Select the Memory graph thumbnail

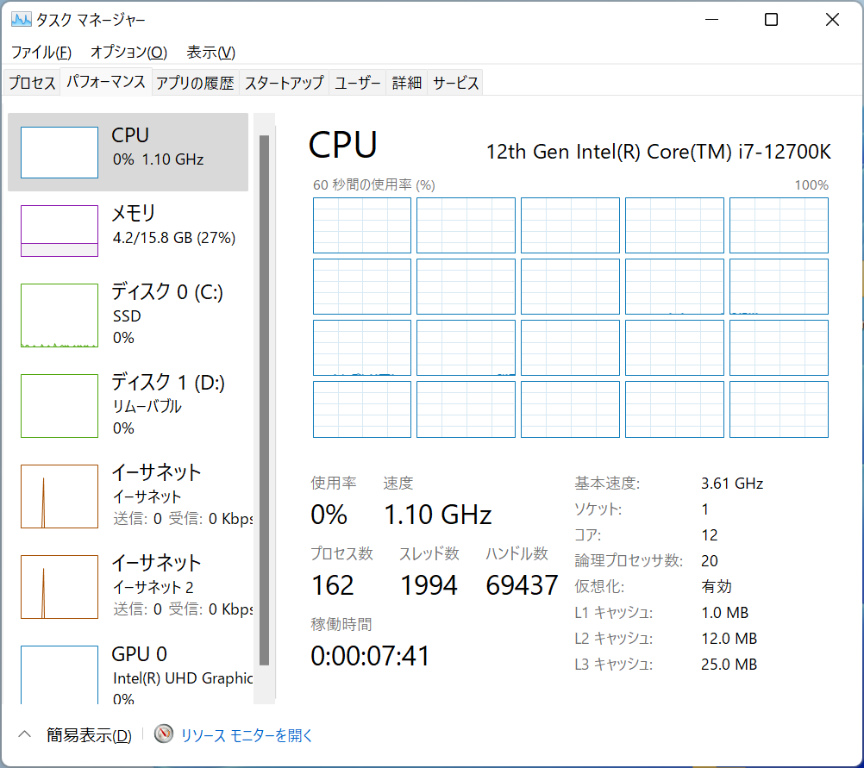[x=59, y=231]
